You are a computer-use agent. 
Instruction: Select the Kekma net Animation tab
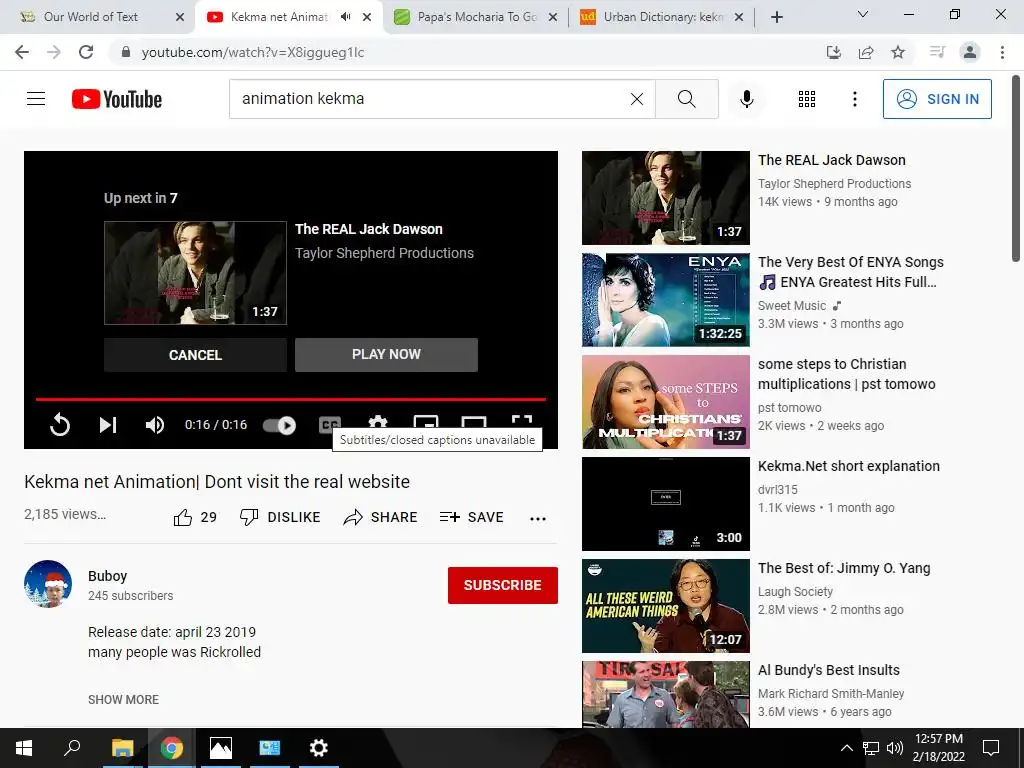click(x=279, y=17)
